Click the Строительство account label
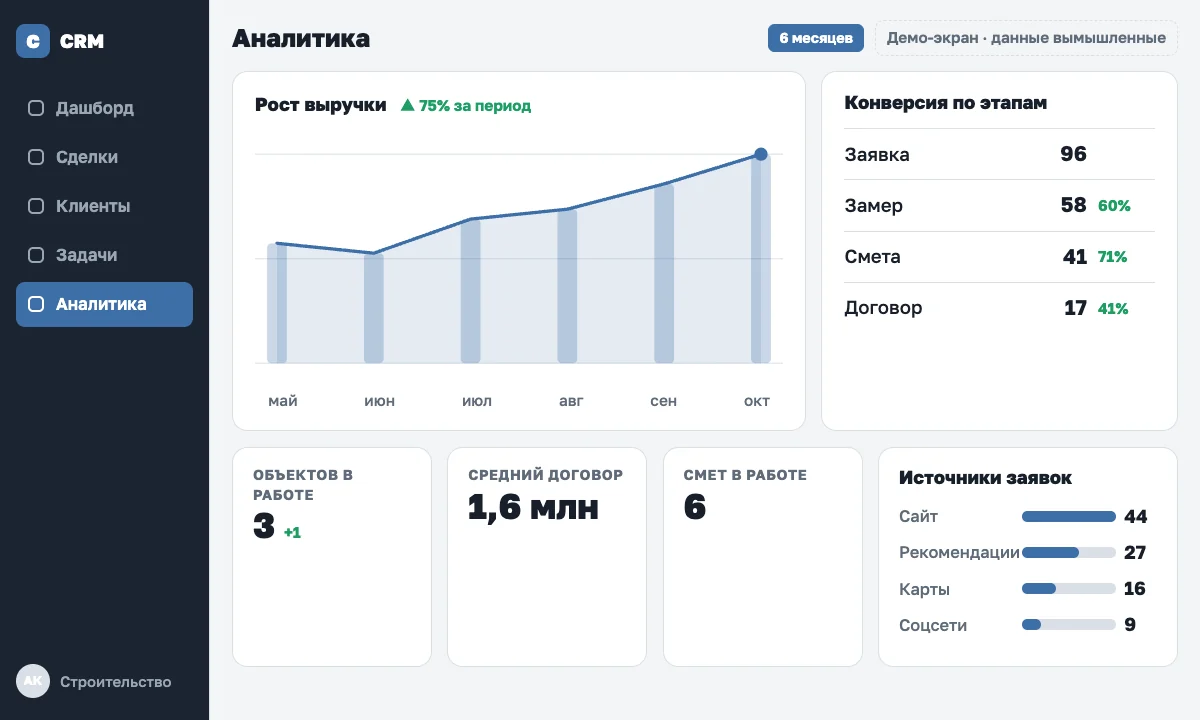Image resolution: width=1200 pixels, height=720 pixels. (x=116, y=682)
